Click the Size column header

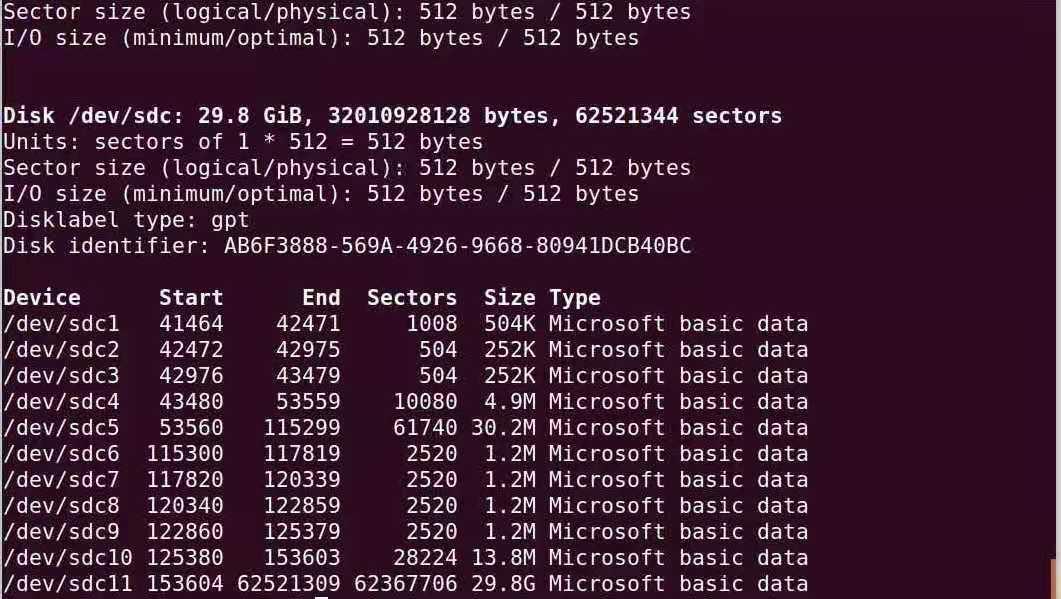[510, 298]
